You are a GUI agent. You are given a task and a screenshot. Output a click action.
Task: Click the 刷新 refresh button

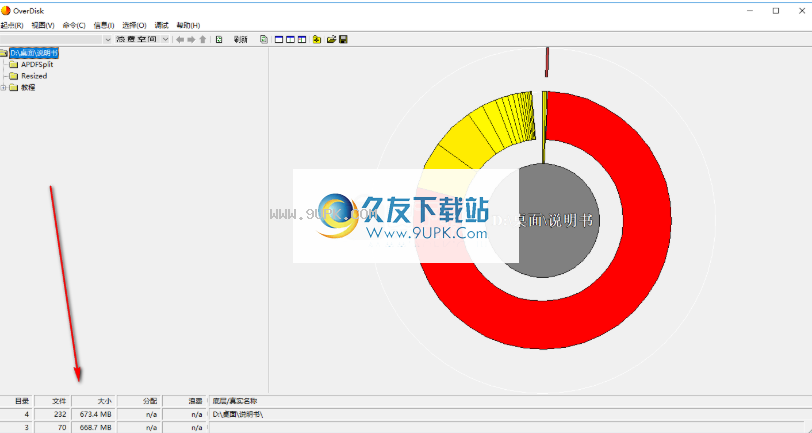click(x=240, y=39)
